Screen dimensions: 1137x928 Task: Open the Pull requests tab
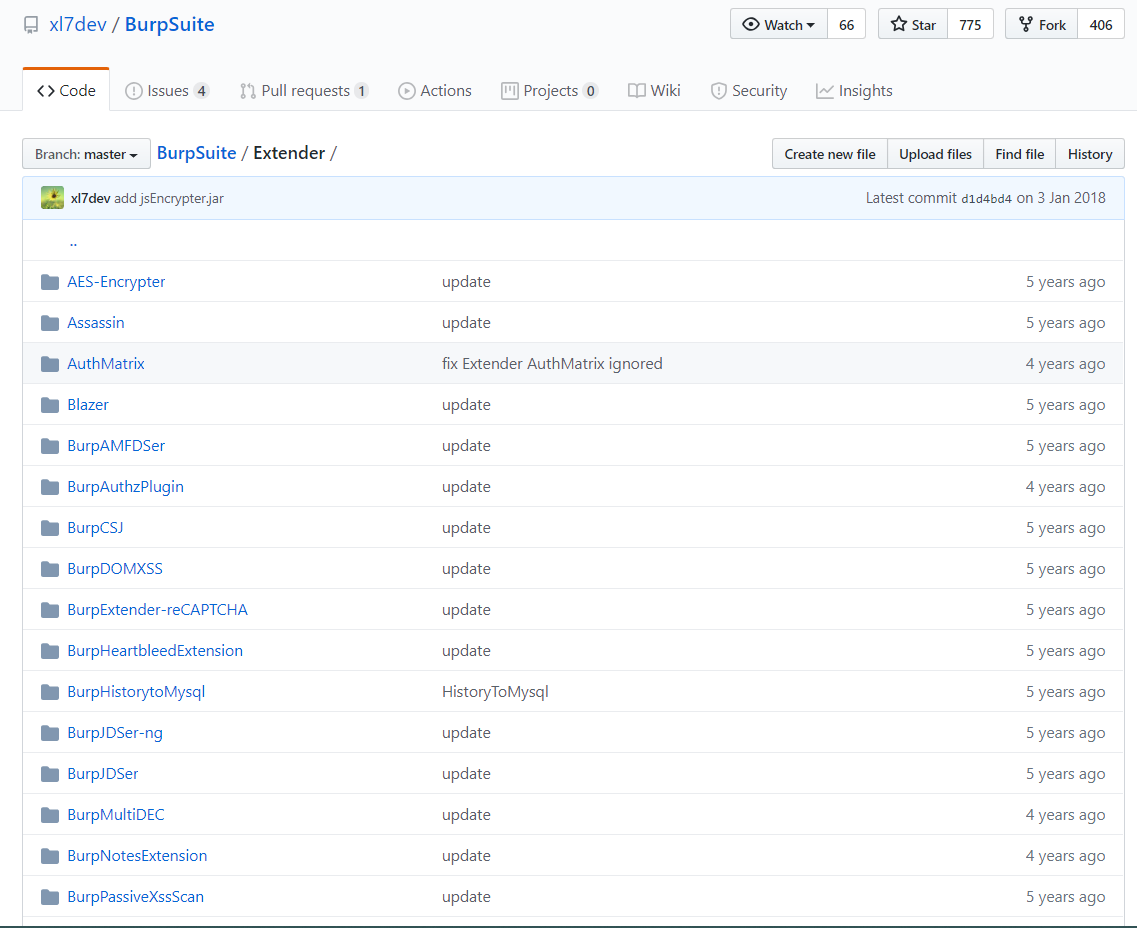click(305, 91)
